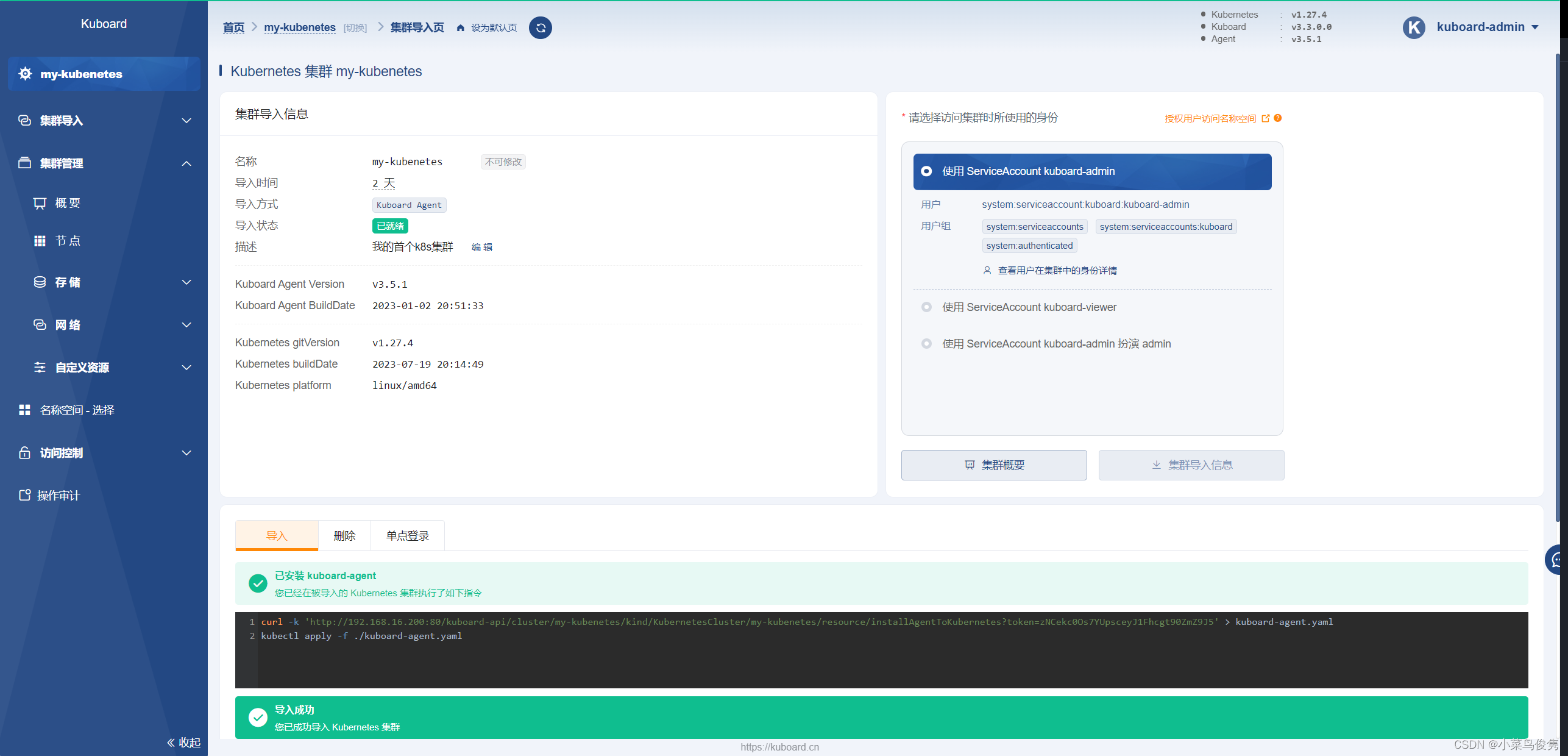Image resolution: width=1568 pixels, height=756 pixels.
Task: Click the 集群导入页 breadcrumb link
Action: (417, 27)
